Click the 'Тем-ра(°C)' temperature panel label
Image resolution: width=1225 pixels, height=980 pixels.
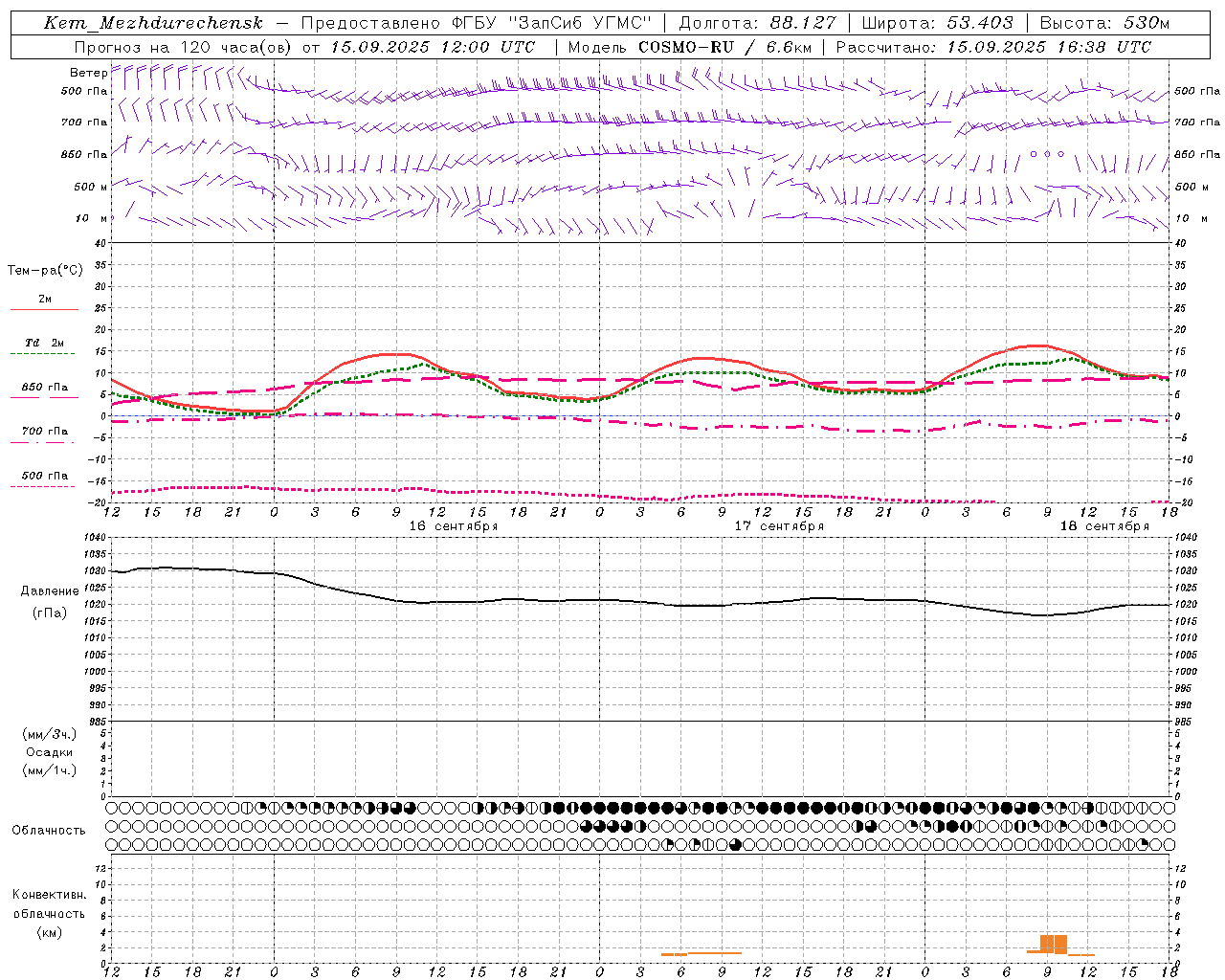point(45,271)
